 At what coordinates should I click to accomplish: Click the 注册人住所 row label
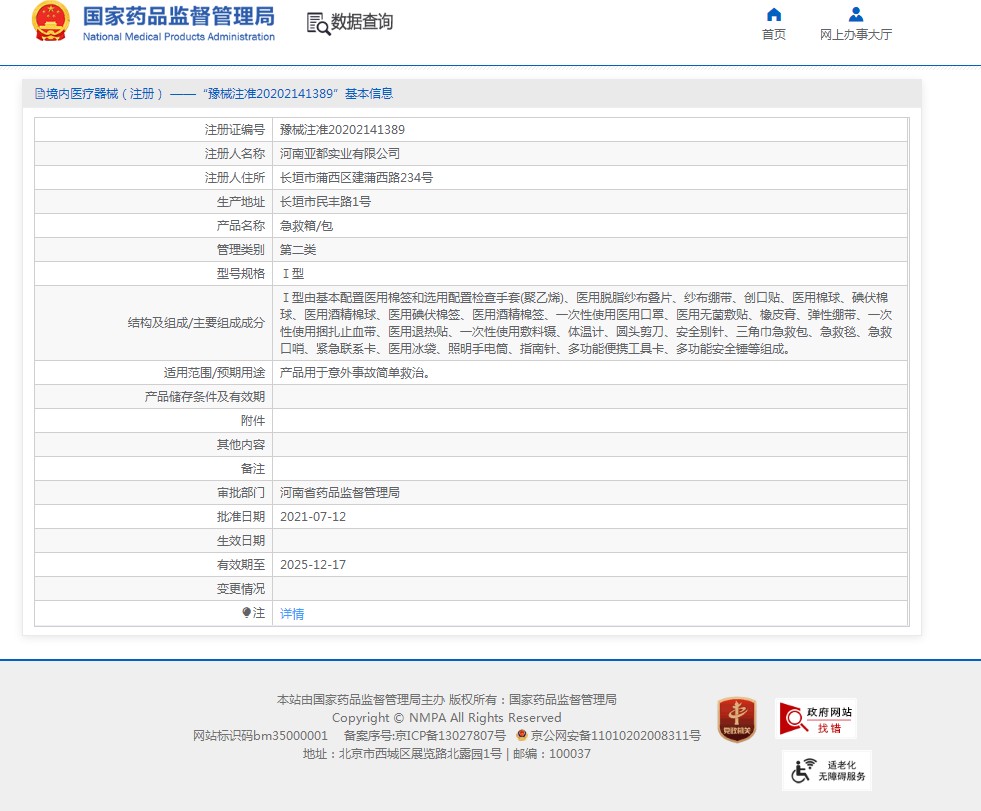235,178
